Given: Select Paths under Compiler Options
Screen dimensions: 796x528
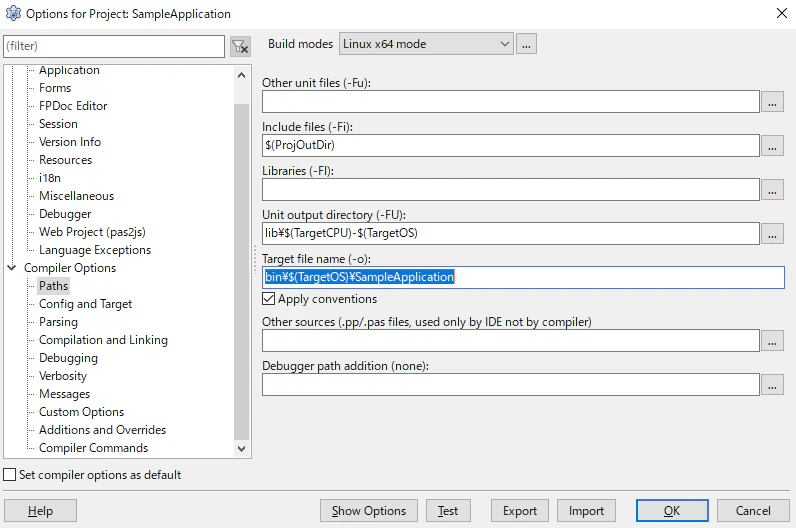Looking at the screenshot, I should click(53, 286).
